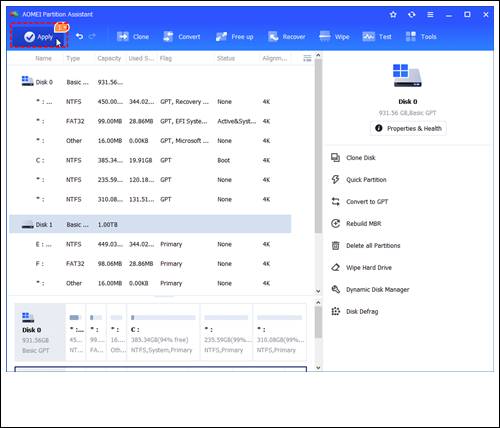The height and width of the screenshot is (428, 500).
Task: Launch Disk Defrag
Action: [355, 312]
